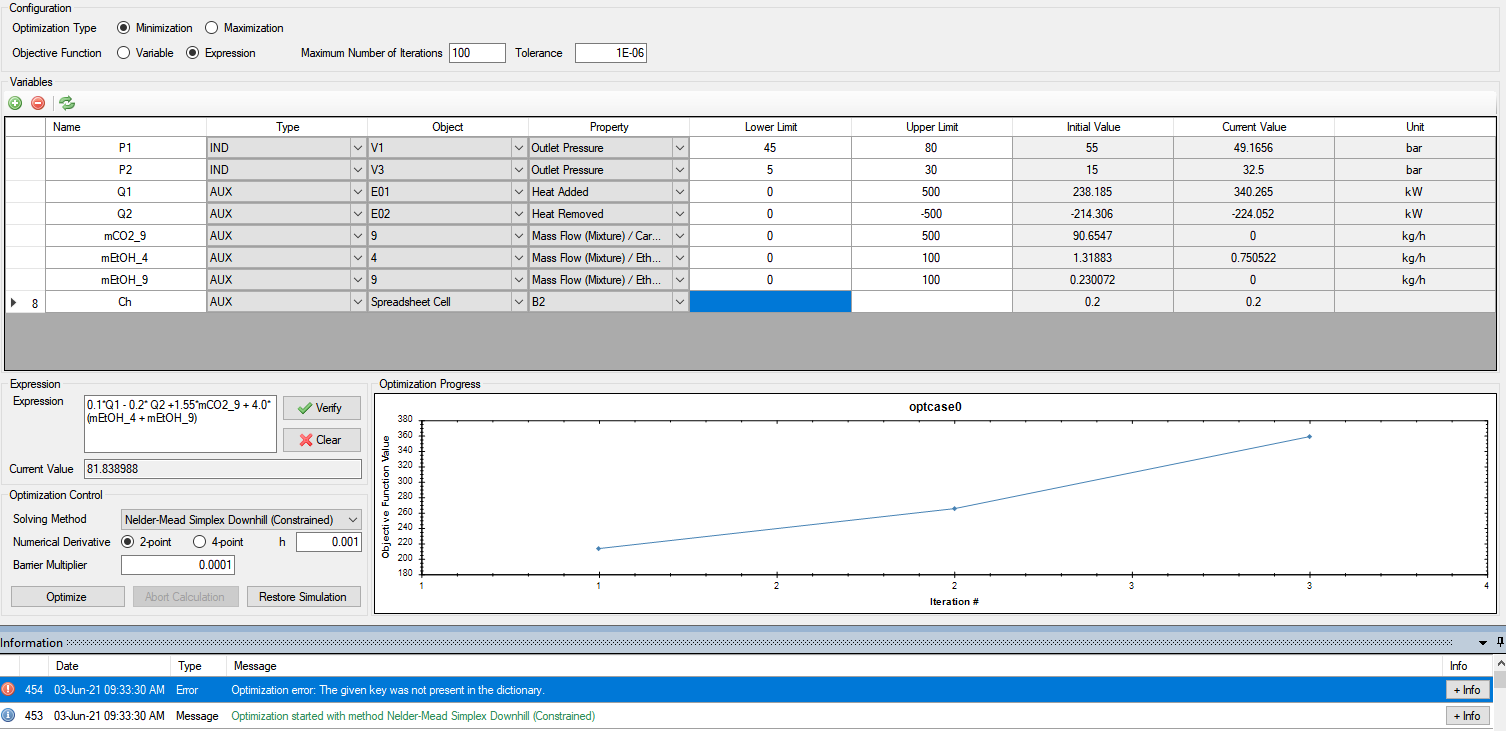
Task: Refresh the variables list
Action: [x=66, y=103]
